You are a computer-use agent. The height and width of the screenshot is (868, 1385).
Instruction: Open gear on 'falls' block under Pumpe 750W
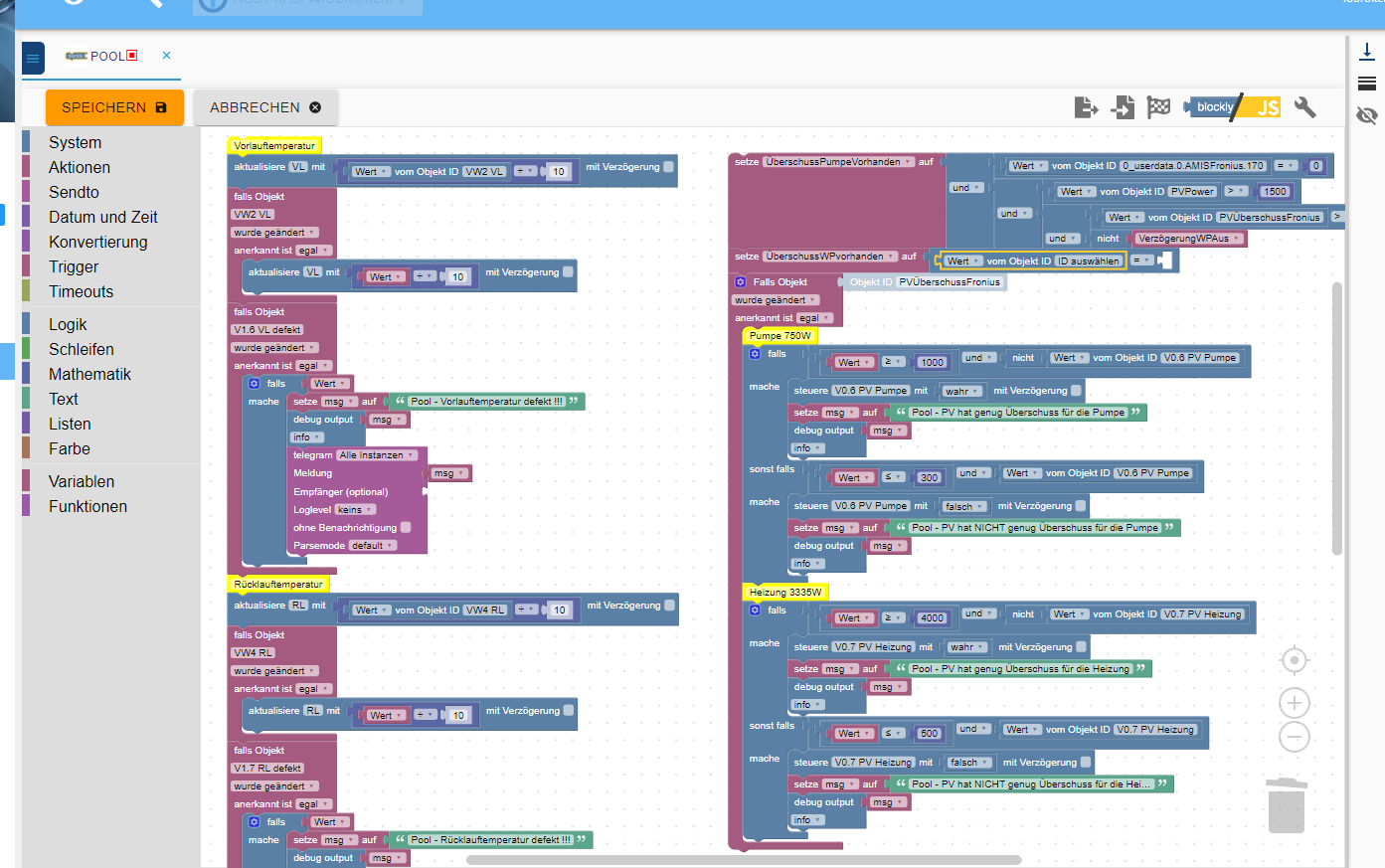[x=755, y=354]
